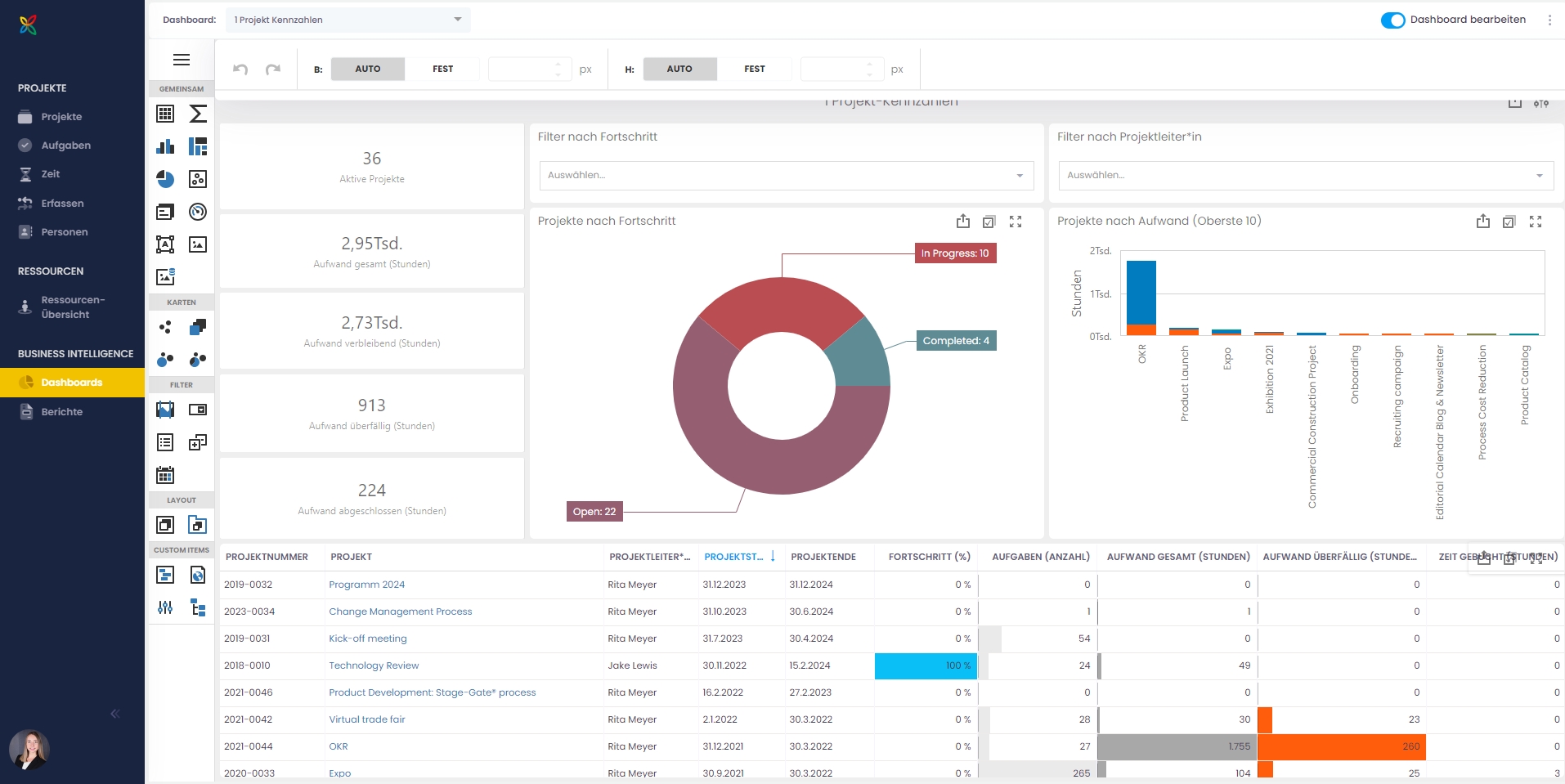Screen dimensions: 1565x784
Task: Add a List box filter item
Action: pyautogui.click(x=165, y=442)
